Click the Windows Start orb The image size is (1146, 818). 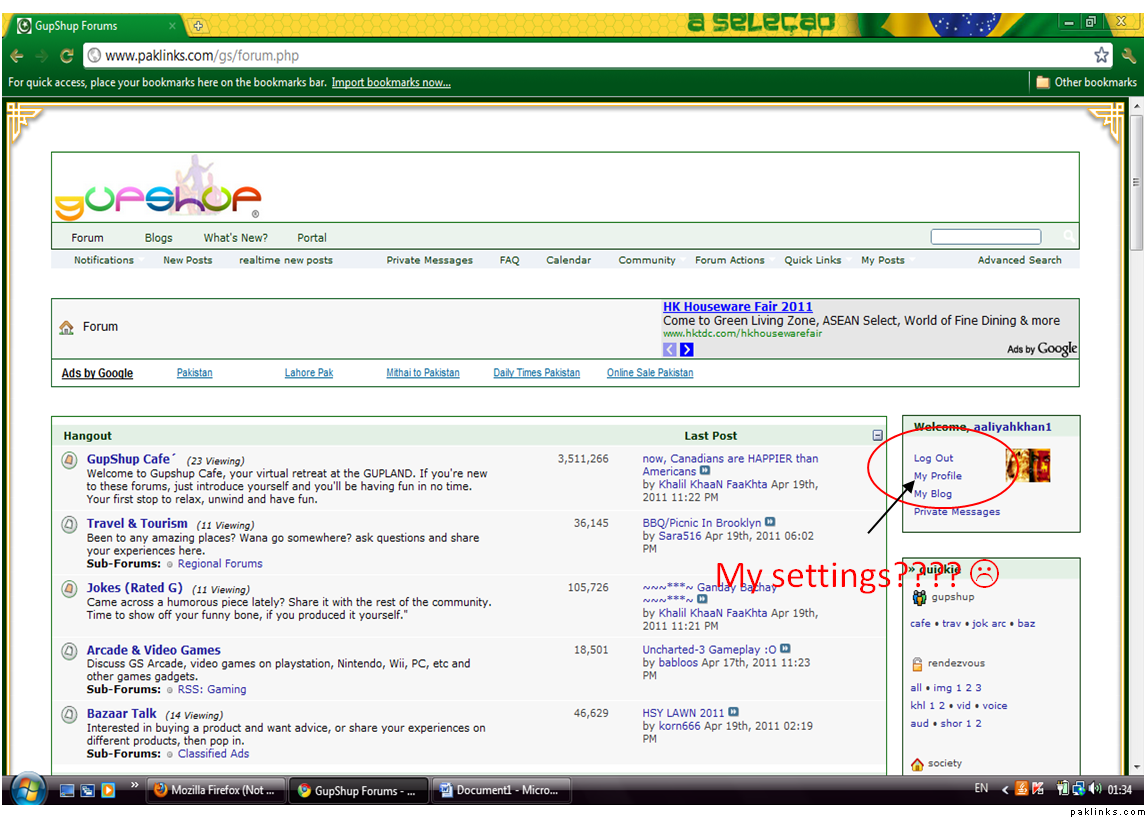pyautogui.click(x=28, y=789)
